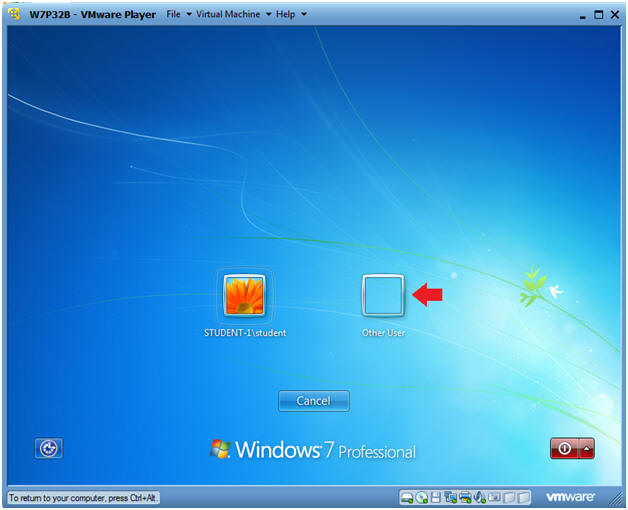Click the Other User label

(x=383, y=333)
